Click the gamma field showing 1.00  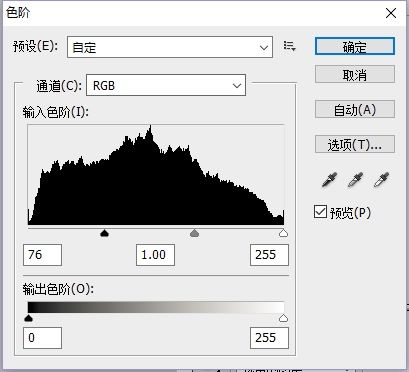tap(155, 255)
